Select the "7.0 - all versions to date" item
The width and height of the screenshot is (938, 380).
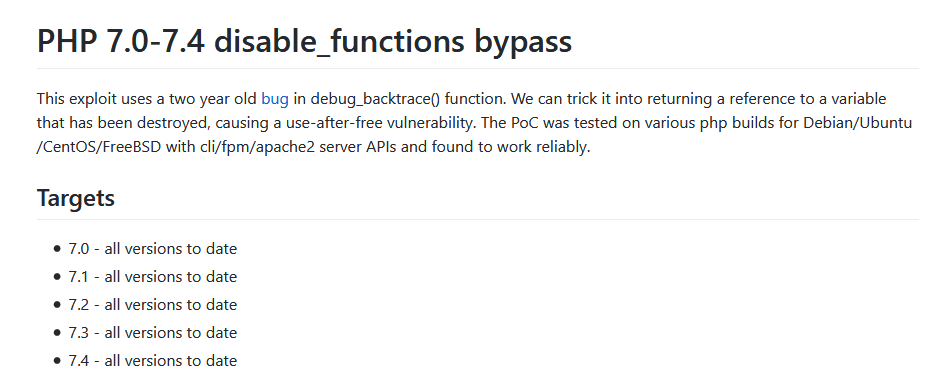(x=153, y=248)
